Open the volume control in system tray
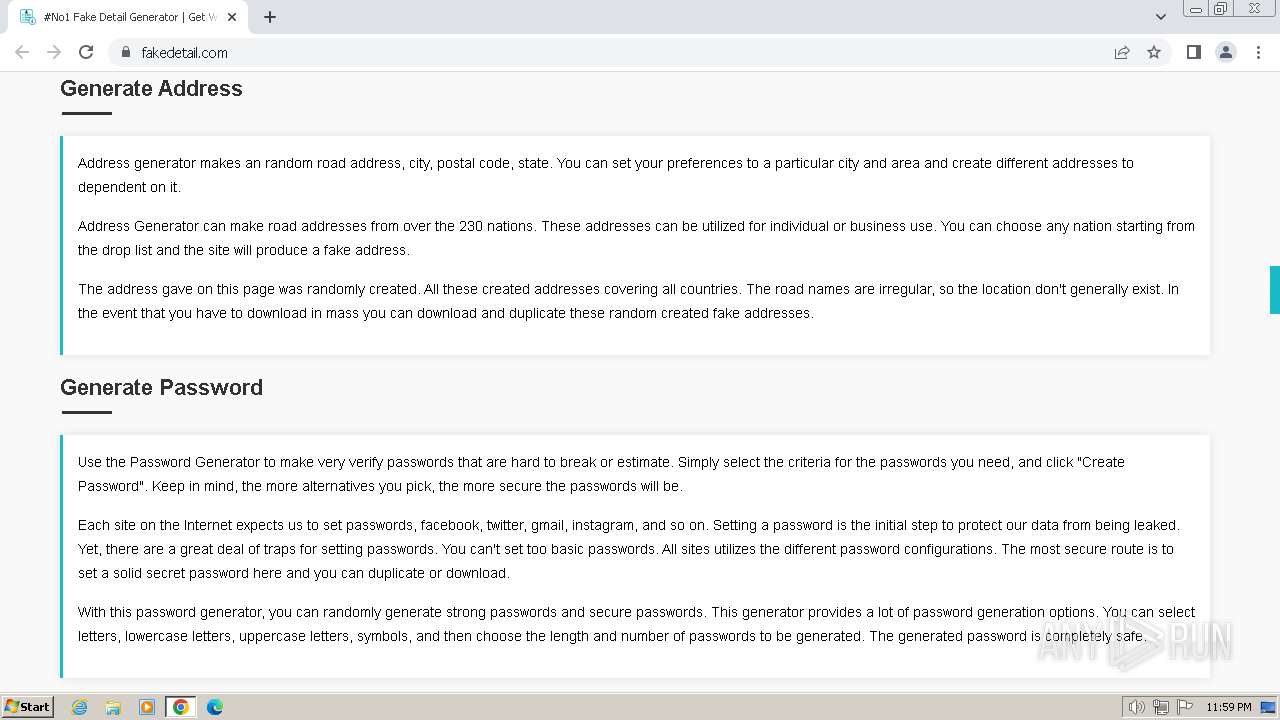The image size is (1280, 720). point(1136,707)
